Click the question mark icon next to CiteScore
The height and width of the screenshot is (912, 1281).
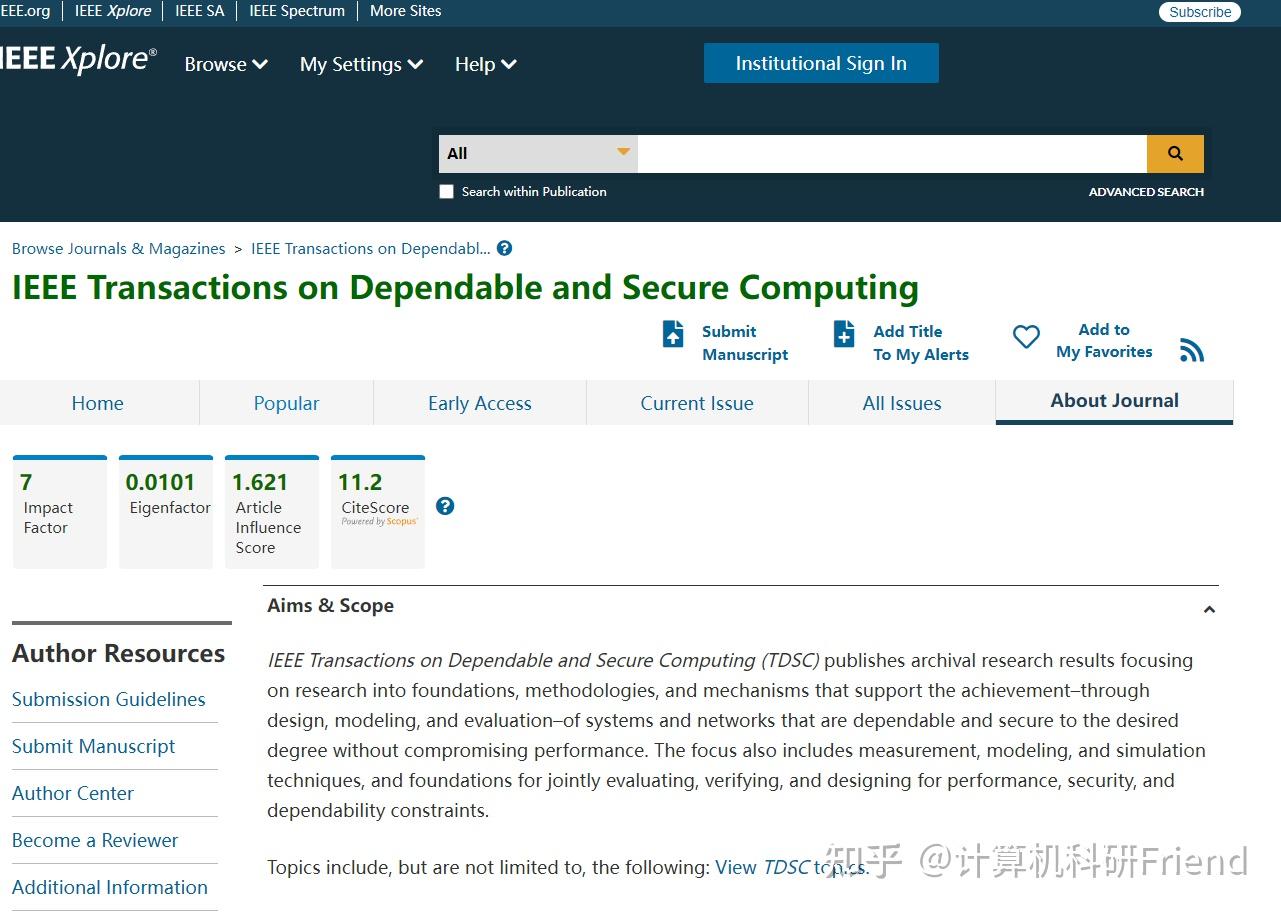[444, 506]
